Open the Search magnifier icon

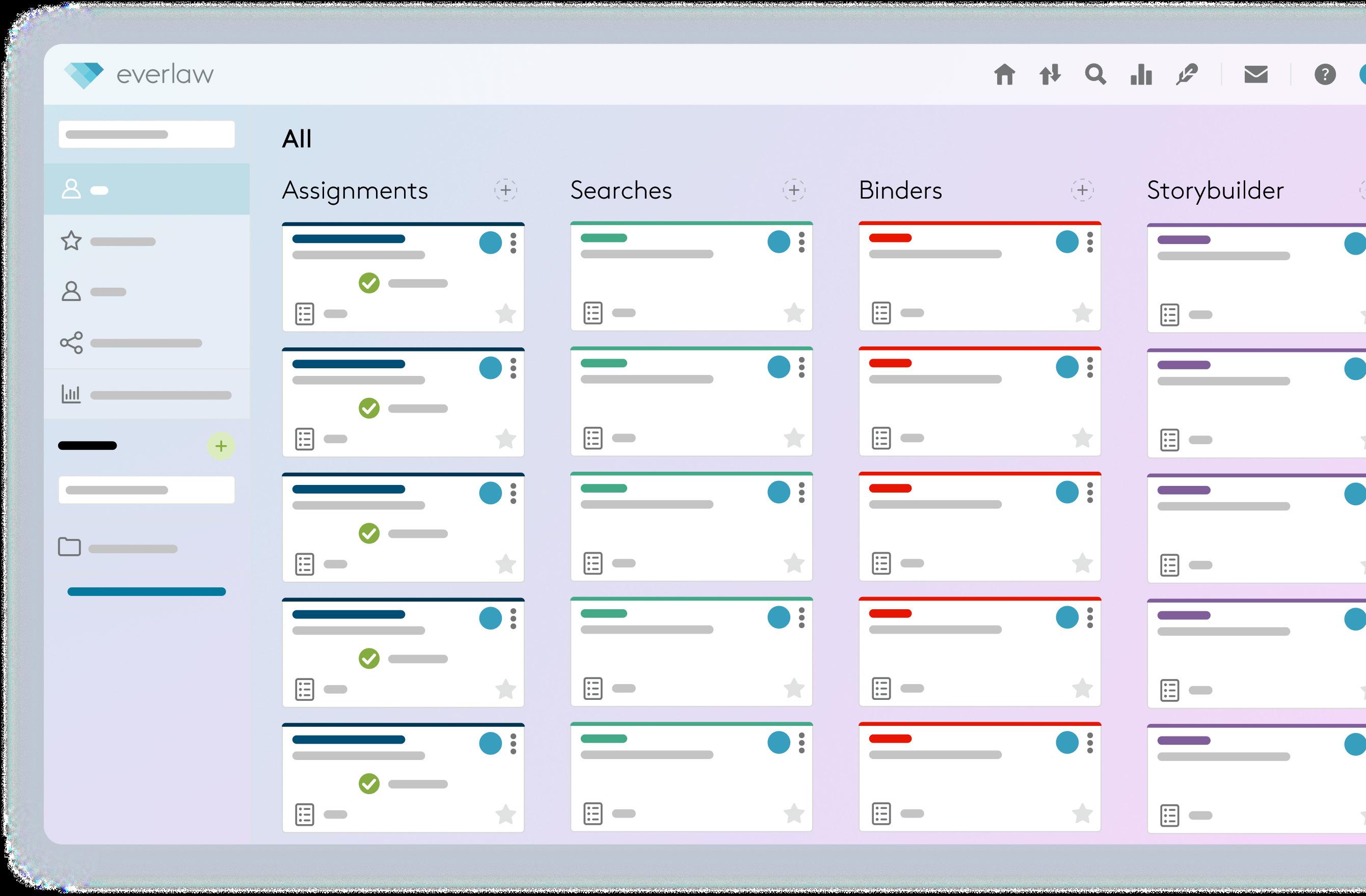[1095, 74]
